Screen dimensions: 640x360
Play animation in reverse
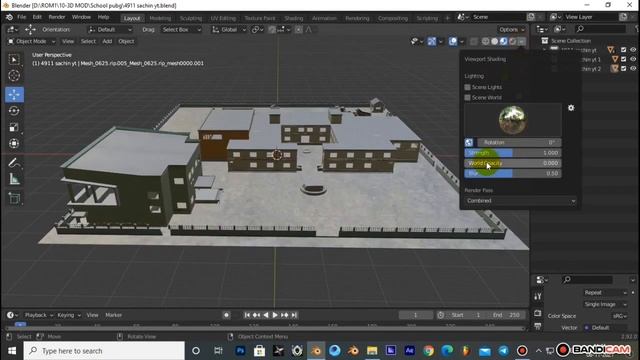[x=266, y=315]
